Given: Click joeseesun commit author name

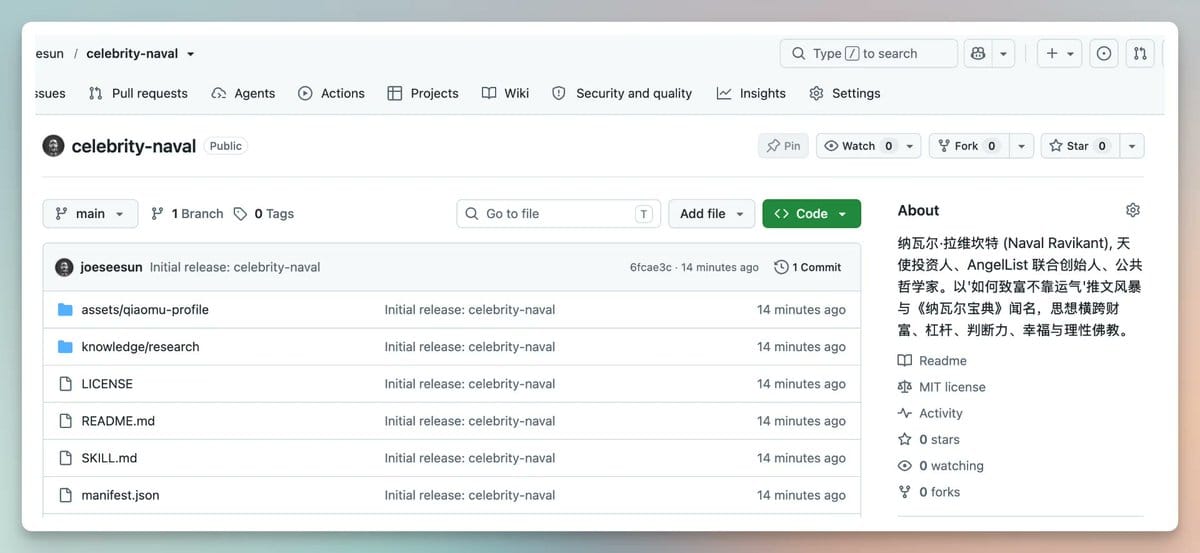Looking at the screenshot, I should coord(111,267).
